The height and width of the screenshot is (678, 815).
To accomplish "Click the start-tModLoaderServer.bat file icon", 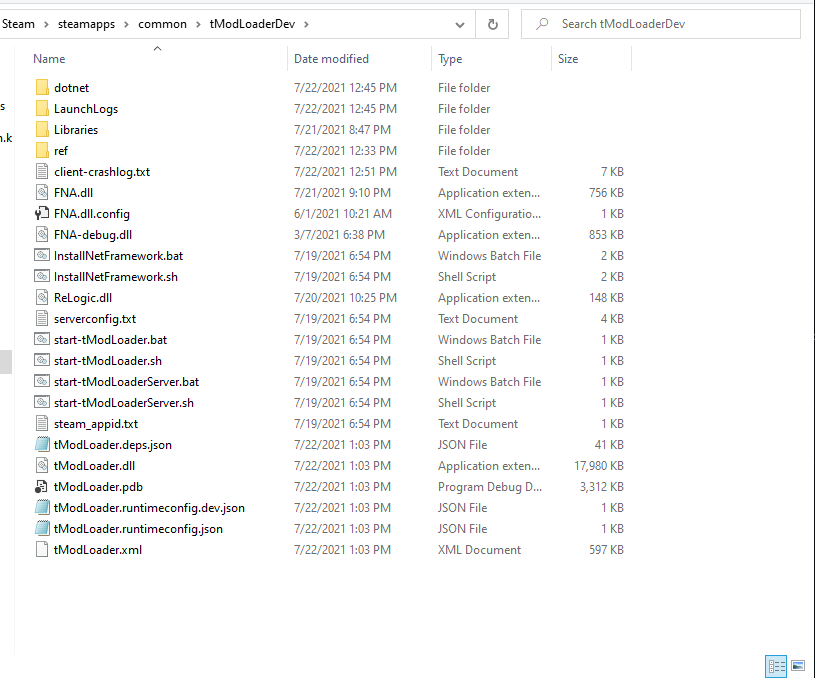I will (42, 382).
